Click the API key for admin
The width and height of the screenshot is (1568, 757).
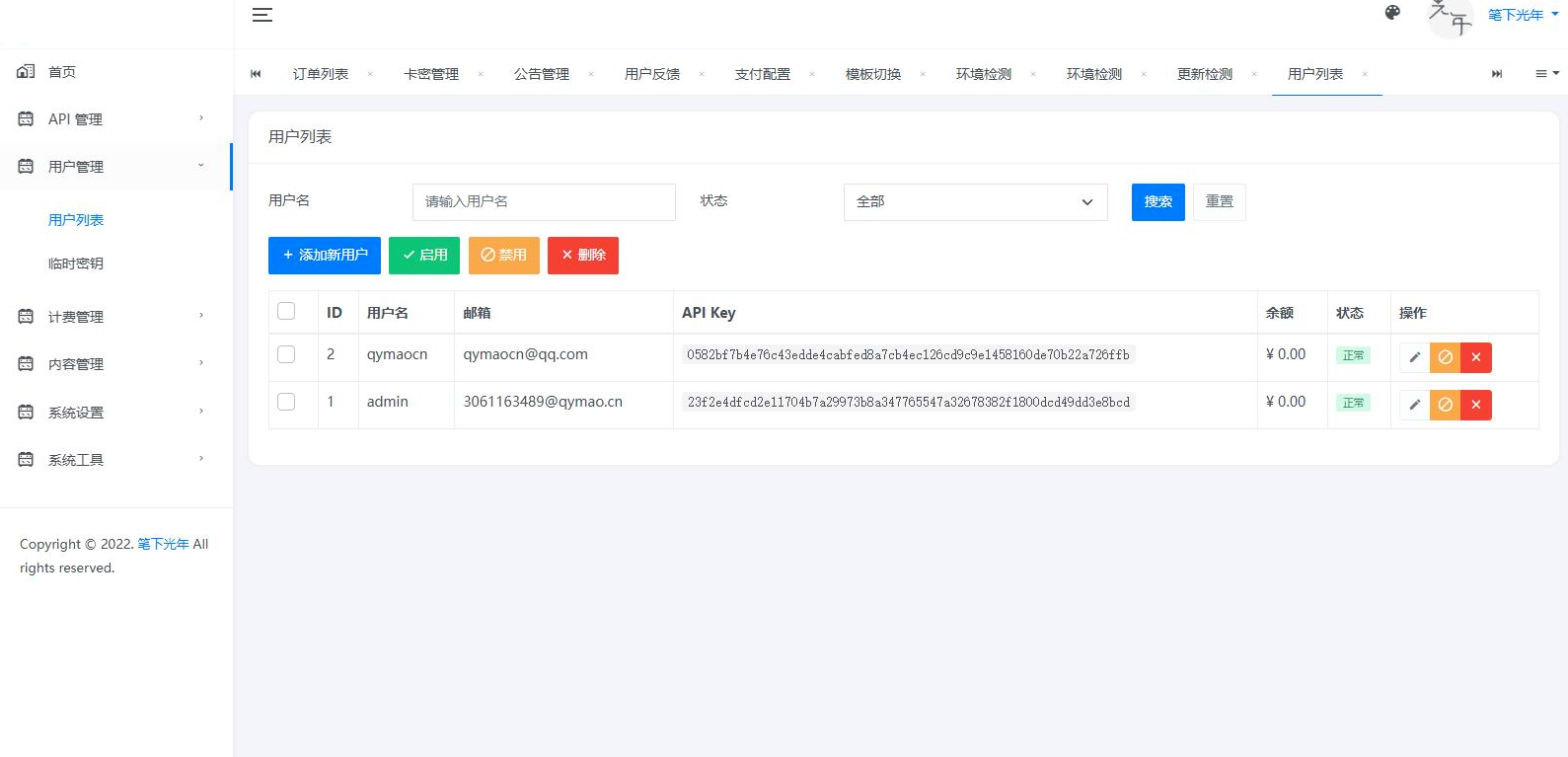(x=908, y=402)
